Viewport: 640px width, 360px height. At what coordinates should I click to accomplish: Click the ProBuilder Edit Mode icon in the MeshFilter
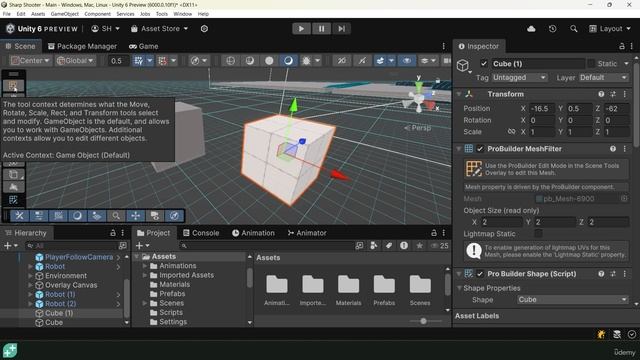474,169
